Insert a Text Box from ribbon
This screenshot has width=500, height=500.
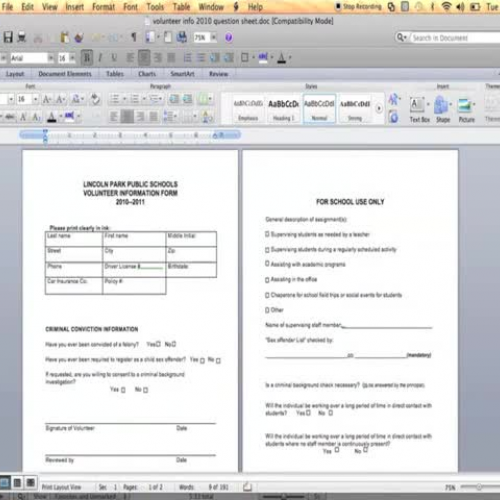click(419, 110)
